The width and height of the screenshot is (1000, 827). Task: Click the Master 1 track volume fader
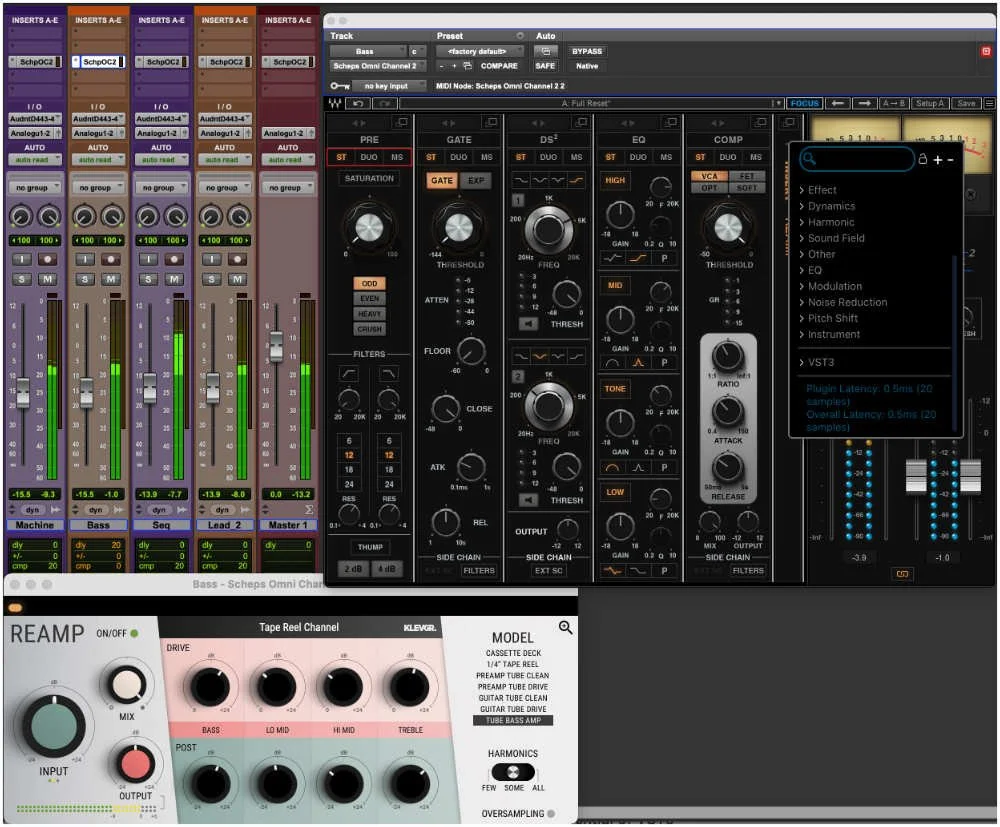[276, 347]
